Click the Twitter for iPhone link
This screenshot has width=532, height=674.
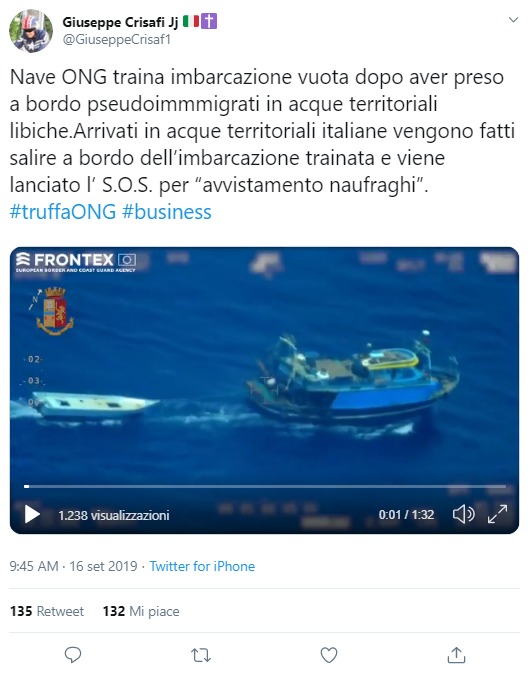202,566
